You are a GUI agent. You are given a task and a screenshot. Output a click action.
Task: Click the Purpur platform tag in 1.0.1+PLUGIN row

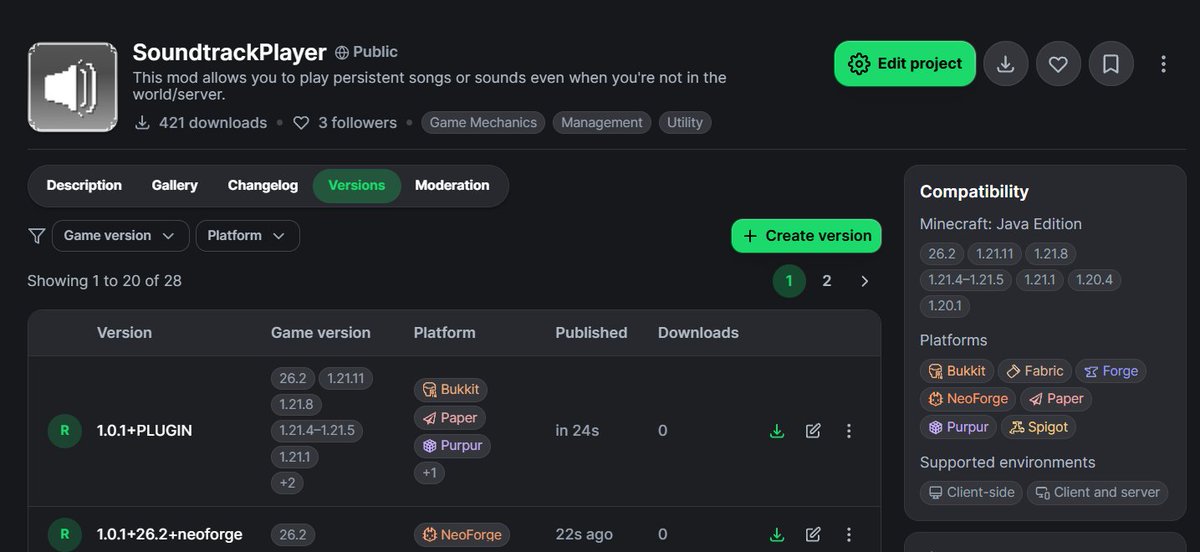(452, 446)
